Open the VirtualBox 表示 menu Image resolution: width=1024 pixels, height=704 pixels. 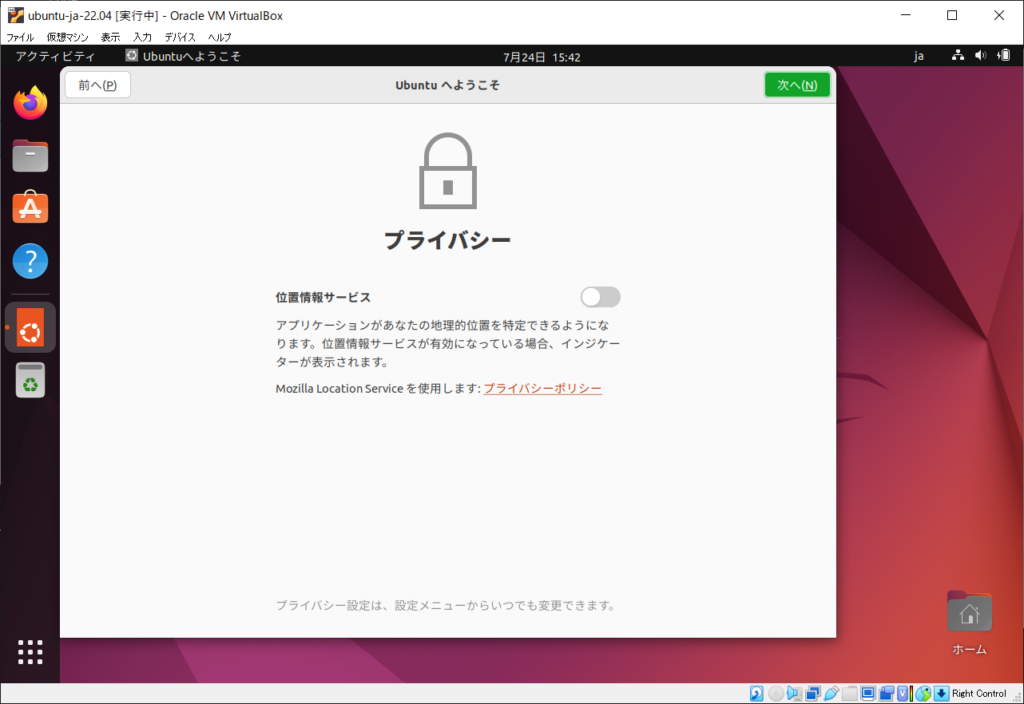[110, 37]
